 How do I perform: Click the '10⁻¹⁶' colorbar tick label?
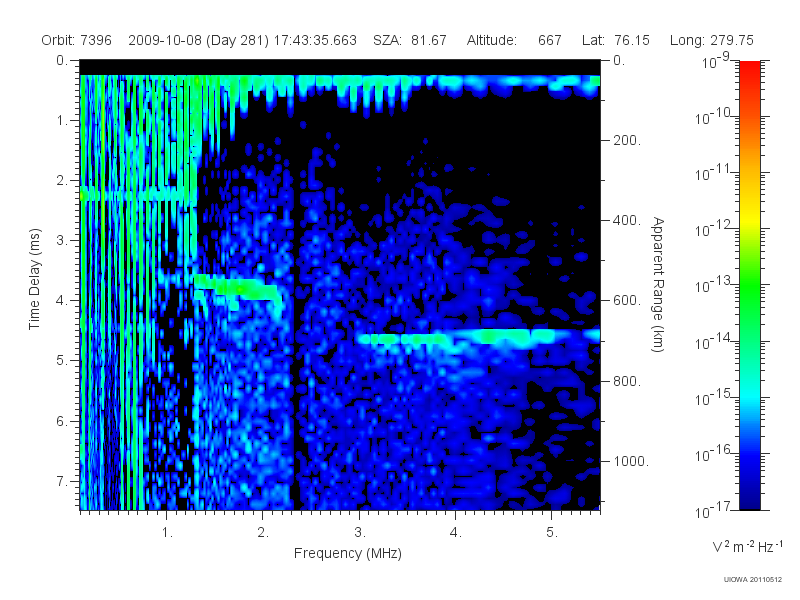click(715, 453)
